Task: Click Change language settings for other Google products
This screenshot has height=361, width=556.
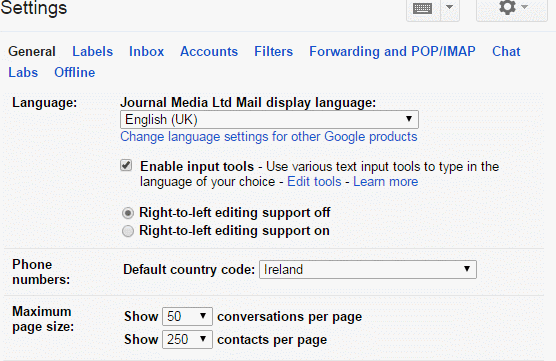Action: point(269,137)
